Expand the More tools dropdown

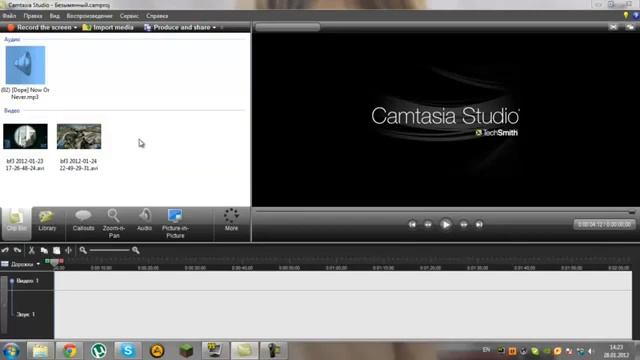point(231,221)
